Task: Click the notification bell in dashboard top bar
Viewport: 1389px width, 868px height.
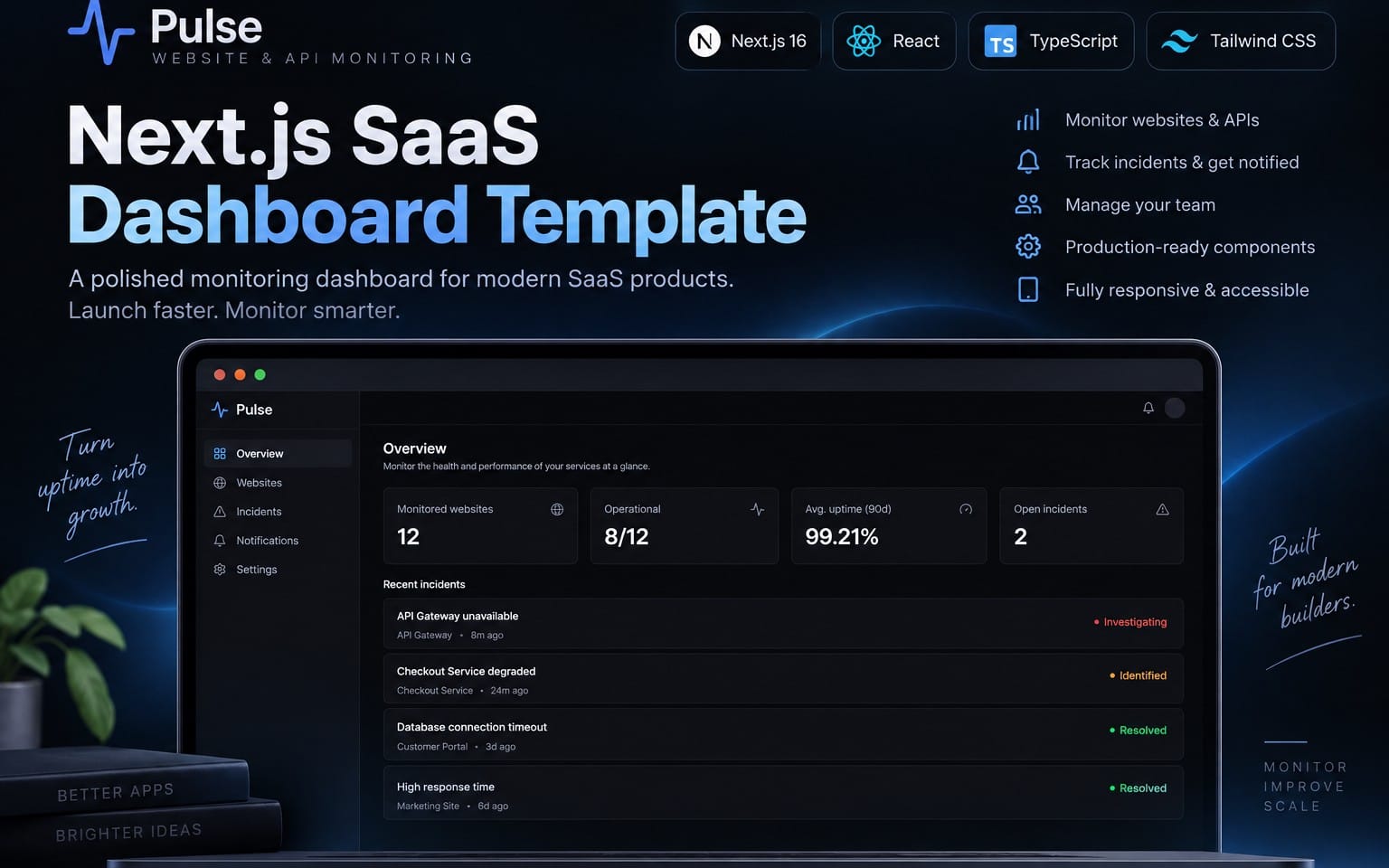Action: tap(1148, 408)
